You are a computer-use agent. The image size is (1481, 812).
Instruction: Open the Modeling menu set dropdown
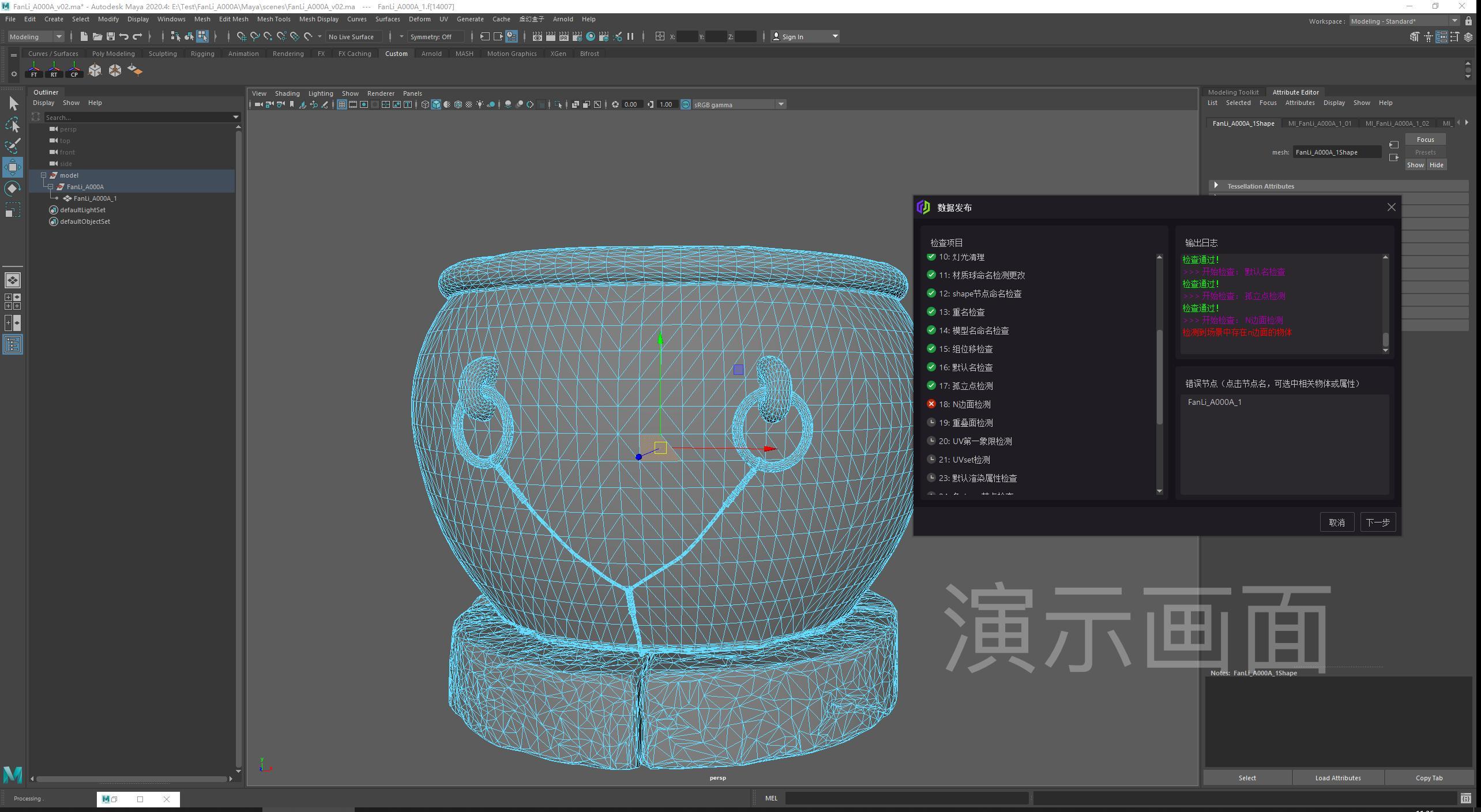click(x=36, y=36)
